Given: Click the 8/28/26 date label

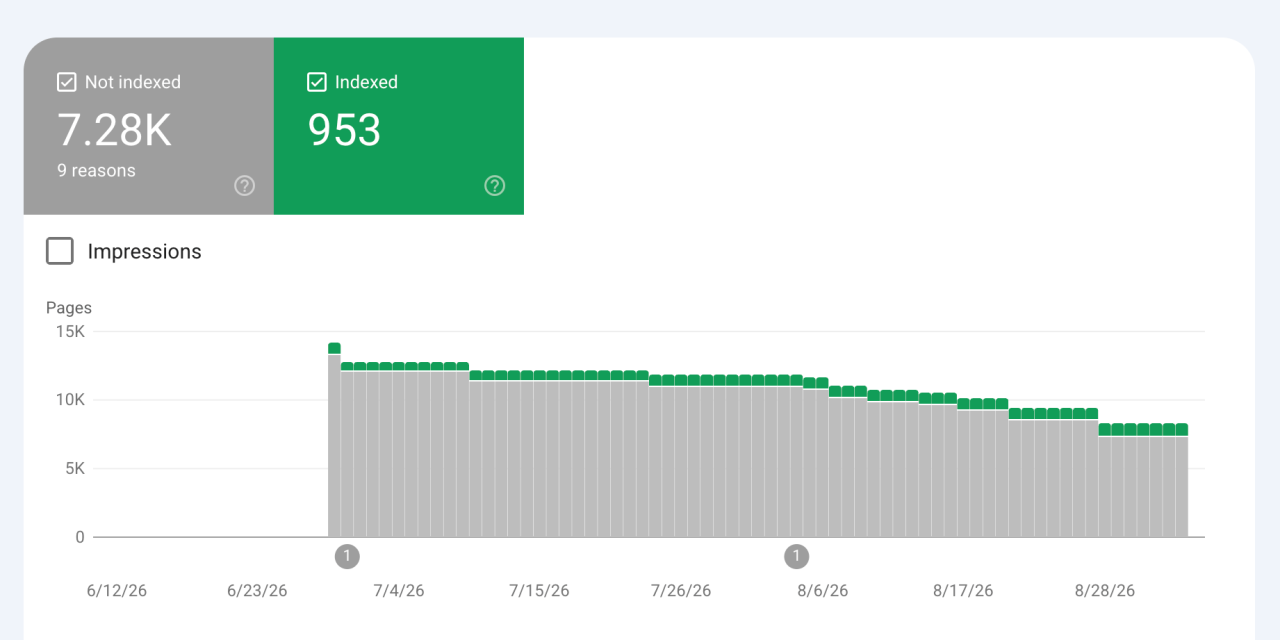Looking at the screenshot, I should (1105, 591).
